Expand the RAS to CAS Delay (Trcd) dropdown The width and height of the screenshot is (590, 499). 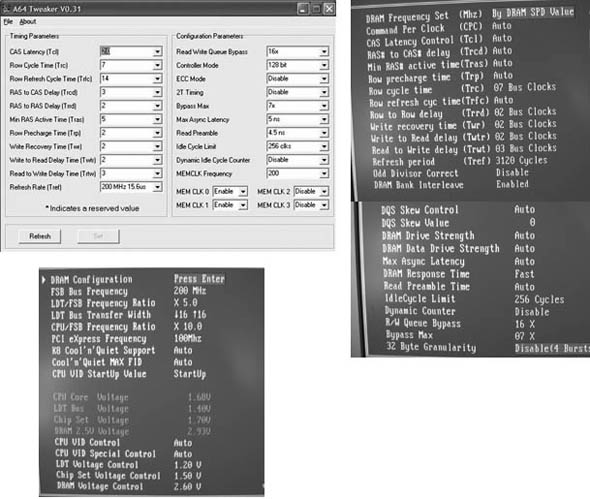tap(158, 92)
